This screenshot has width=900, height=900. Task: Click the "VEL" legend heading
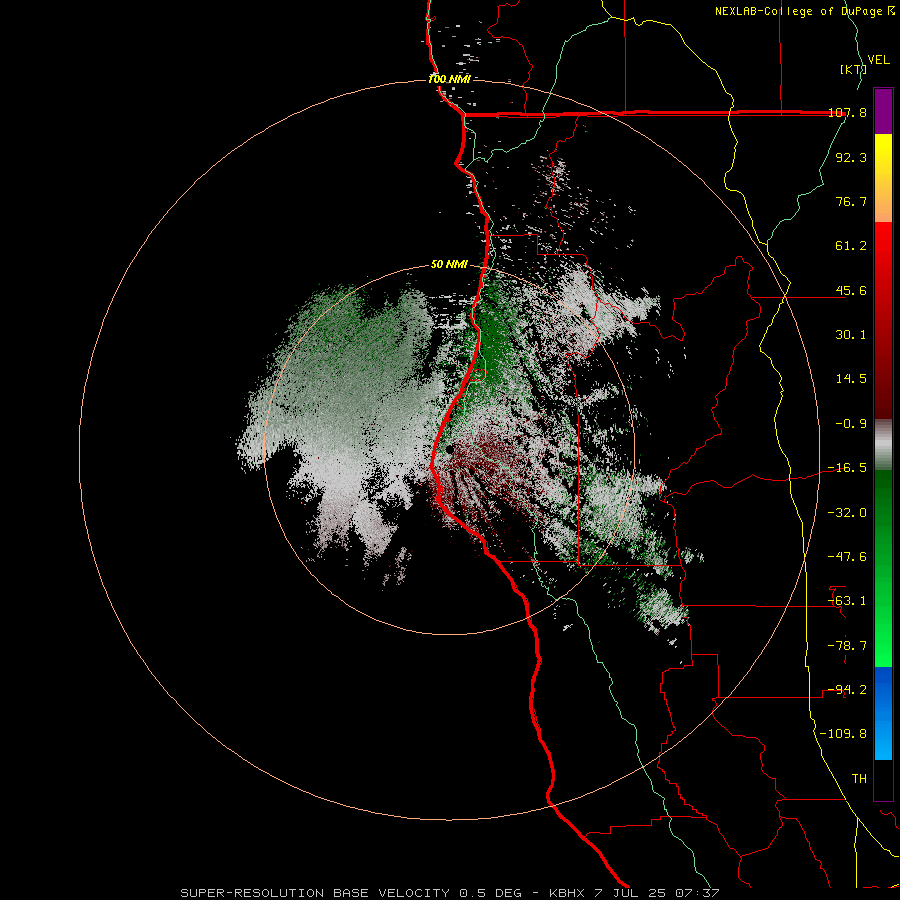pos(879,60)
